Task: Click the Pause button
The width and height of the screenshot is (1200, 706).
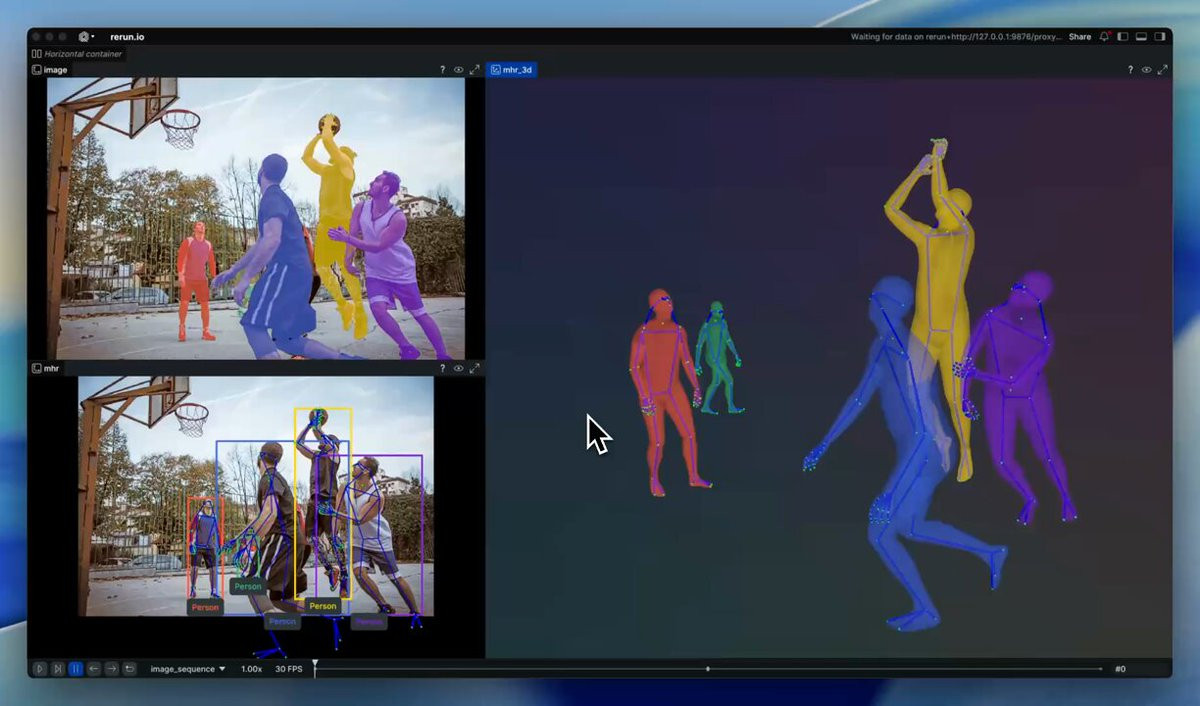Action: (x=75, y=668)
